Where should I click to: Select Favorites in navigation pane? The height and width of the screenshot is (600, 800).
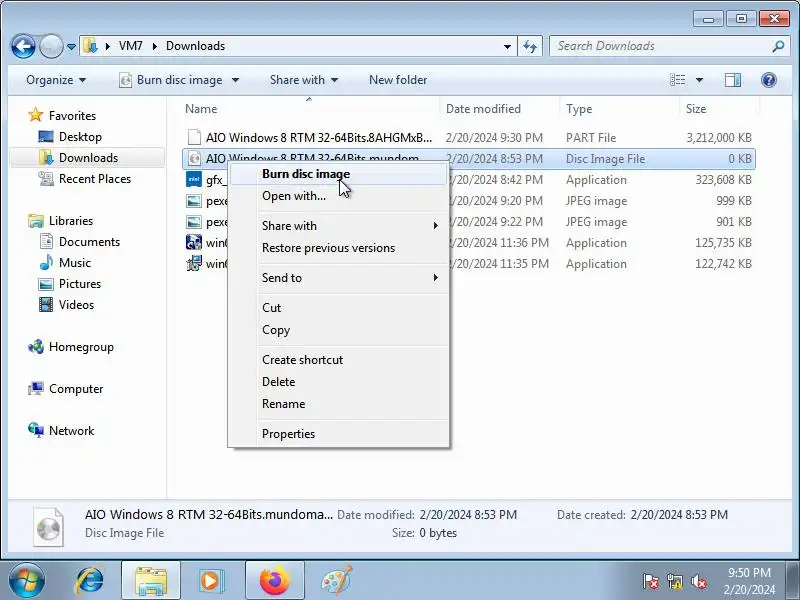point(72,116)
